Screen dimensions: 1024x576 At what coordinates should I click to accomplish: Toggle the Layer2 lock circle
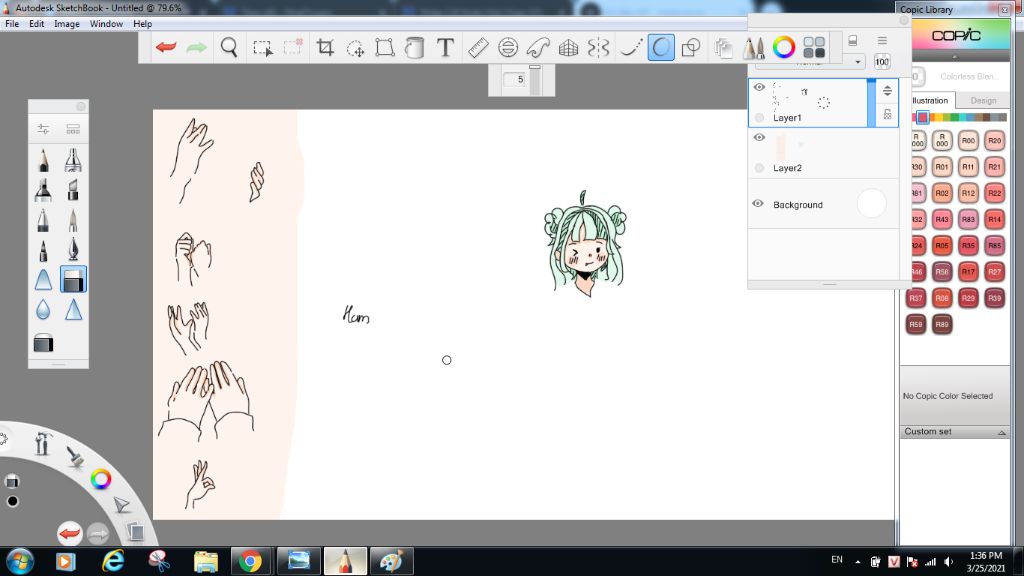759,168
